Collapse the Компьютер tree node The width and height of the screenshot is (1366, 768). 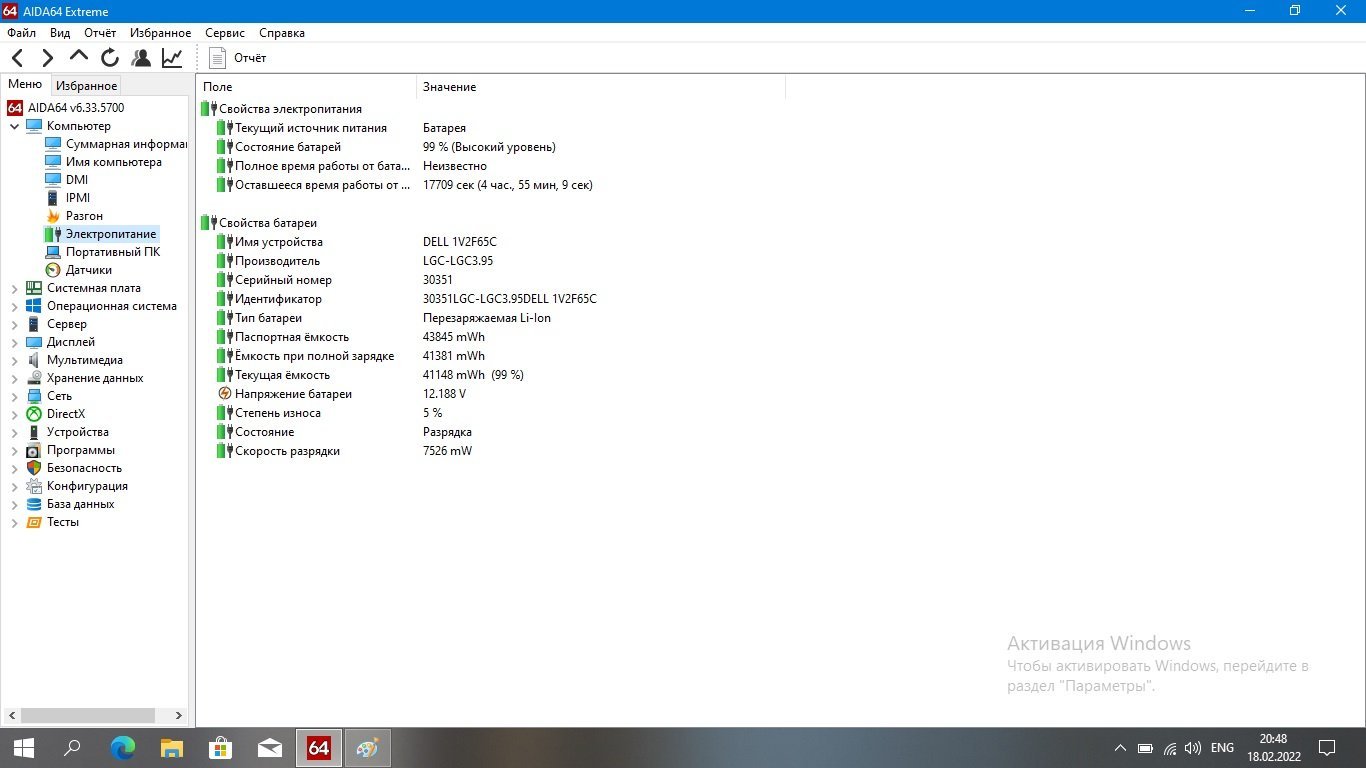click(14, 127)
